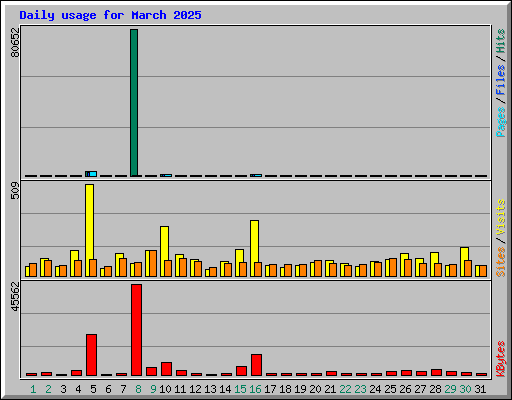Click the blue "Files" legend label
This screenshot has width=512, height=400.
click(500, 79)
